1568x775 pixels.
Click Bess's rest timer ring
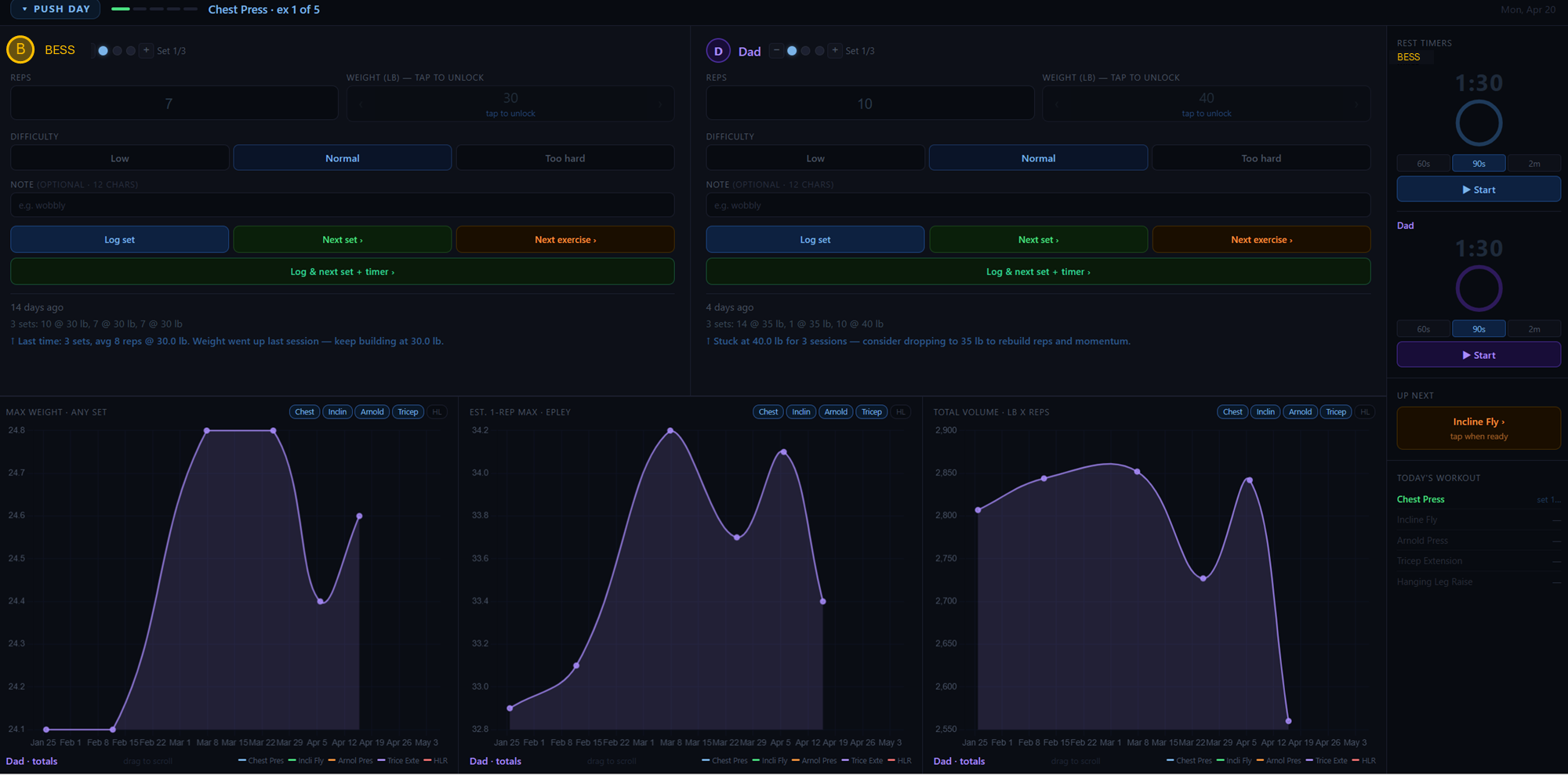click(1479, 123)
